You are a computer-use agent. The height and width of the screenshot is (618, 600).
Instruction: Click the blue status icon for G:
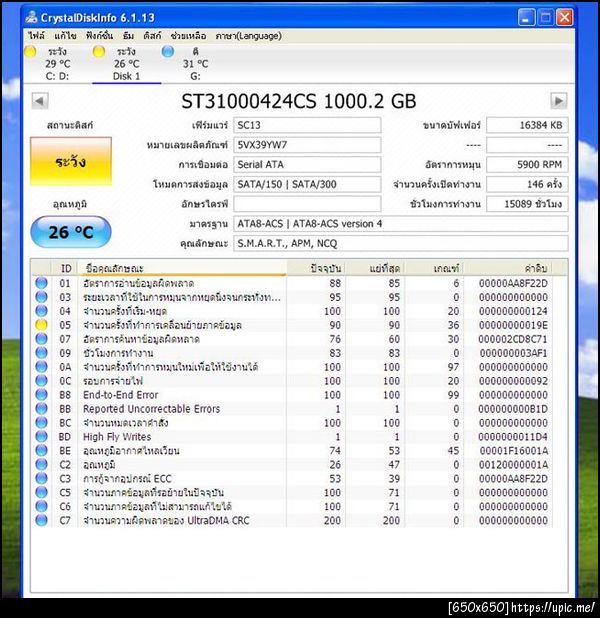pos(168,51)
